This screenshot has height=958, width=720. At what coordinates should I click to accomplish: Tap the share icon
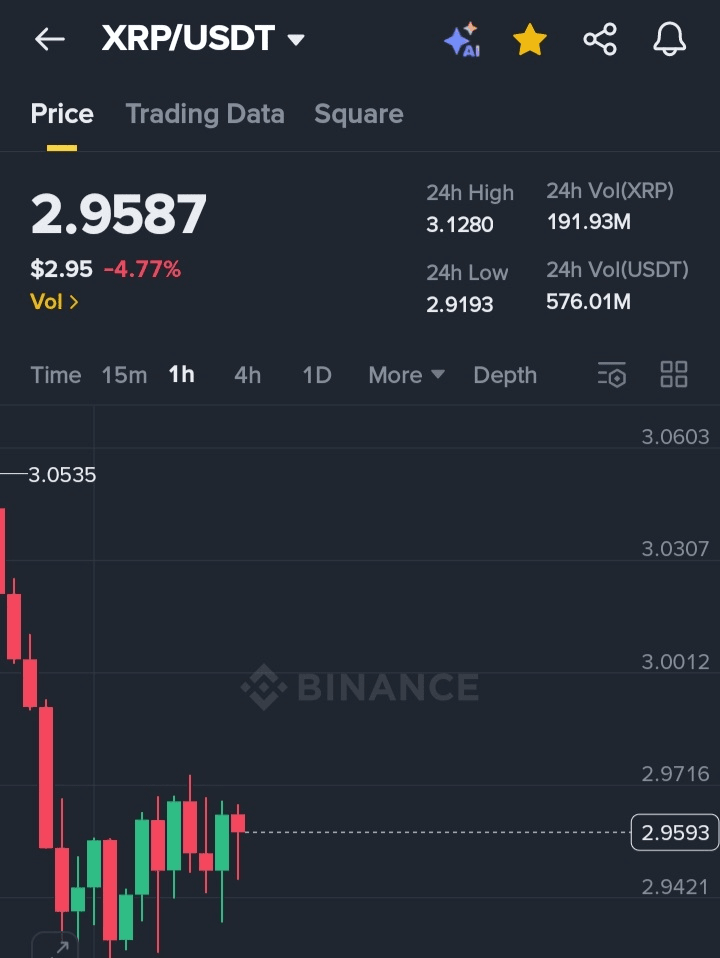click(600, 40)
